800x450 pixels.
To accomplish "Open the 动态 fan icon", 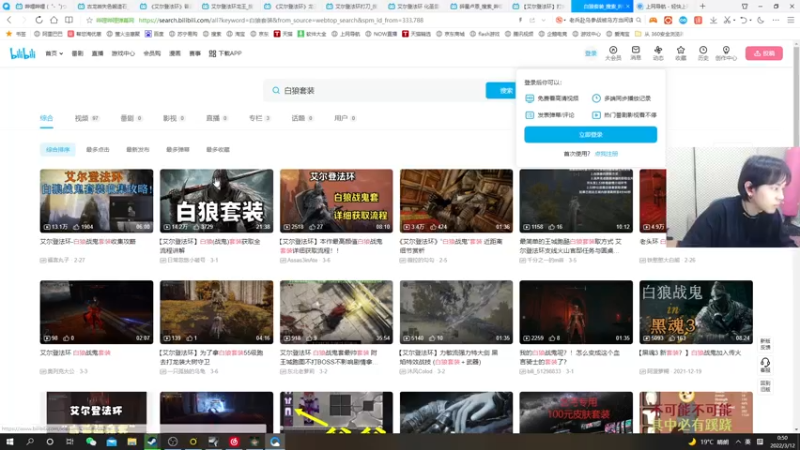I will (x=658, y=53).
